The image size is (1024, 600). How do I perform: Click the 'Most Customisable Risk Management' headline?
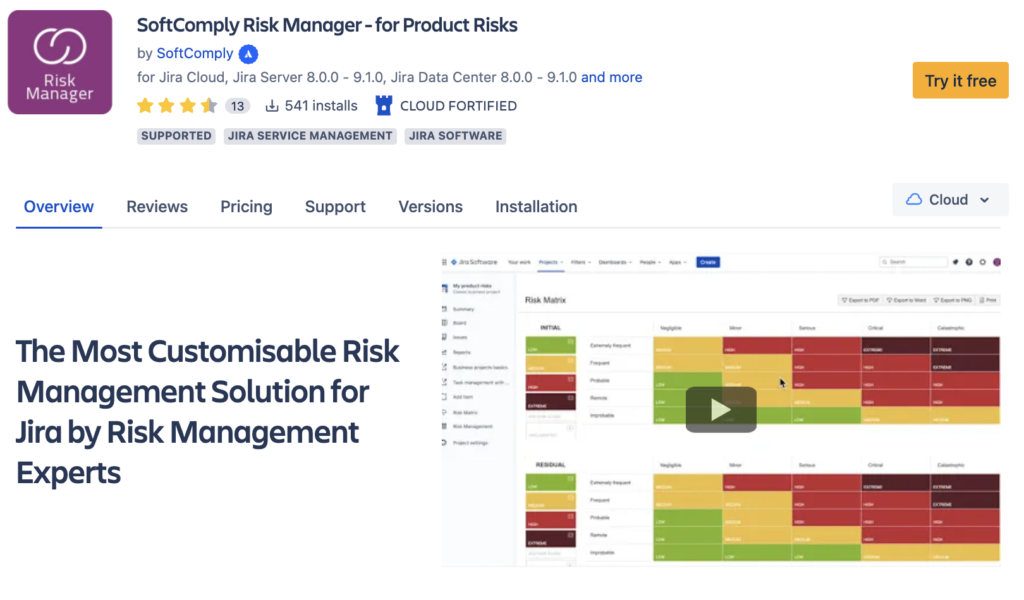tap(208, 412)
